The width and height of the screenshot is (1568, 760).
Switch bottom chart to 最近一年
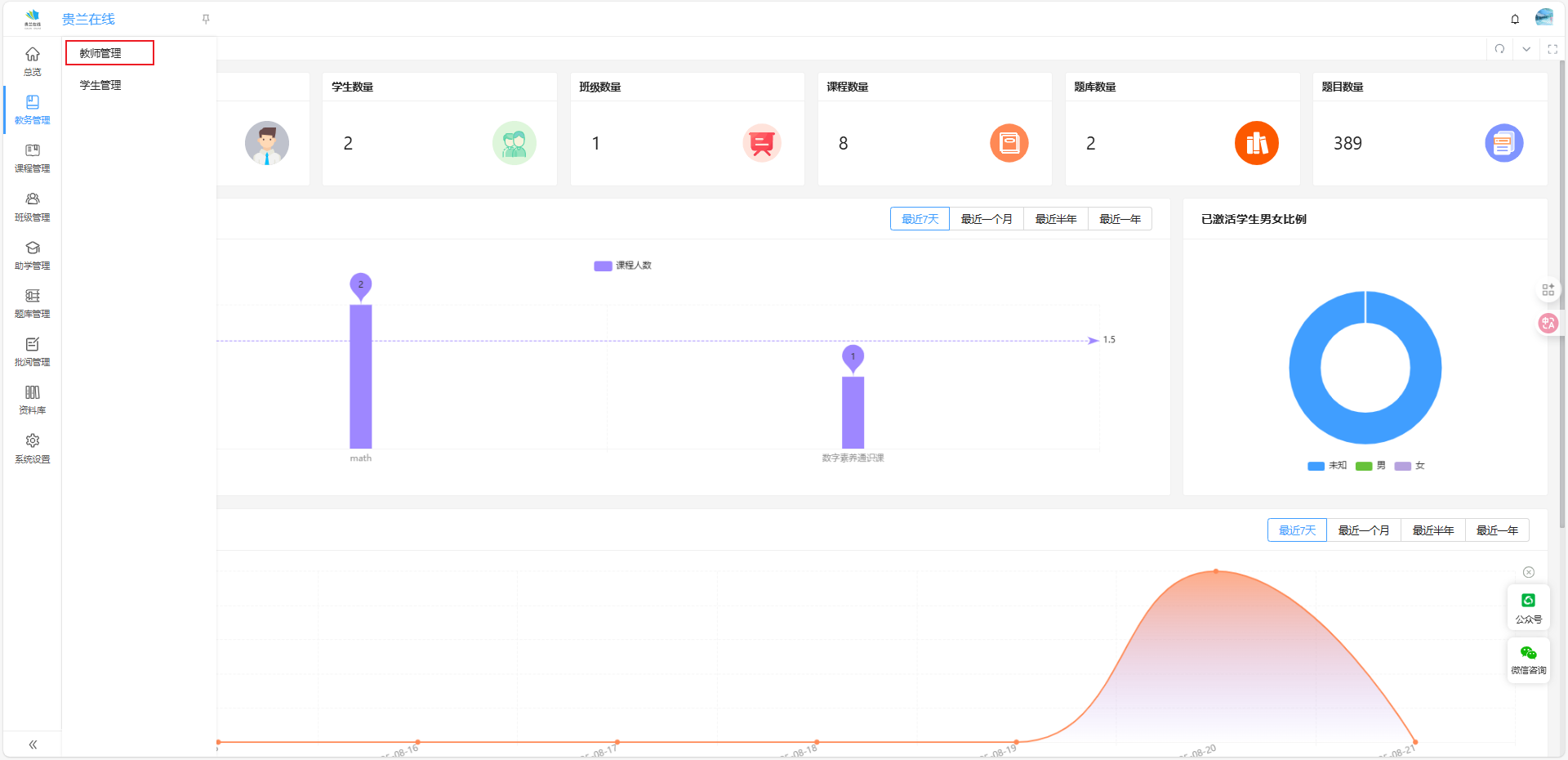pyautogui.click(x=1496, y=530)
